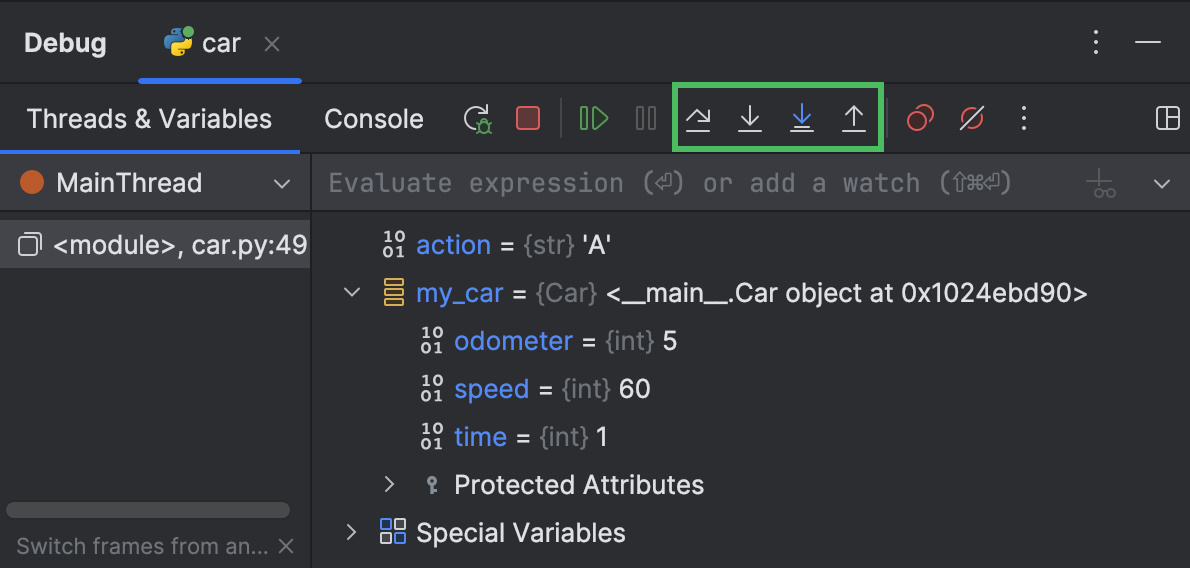Open debugger toolbar more options menu

point(1024,118)
